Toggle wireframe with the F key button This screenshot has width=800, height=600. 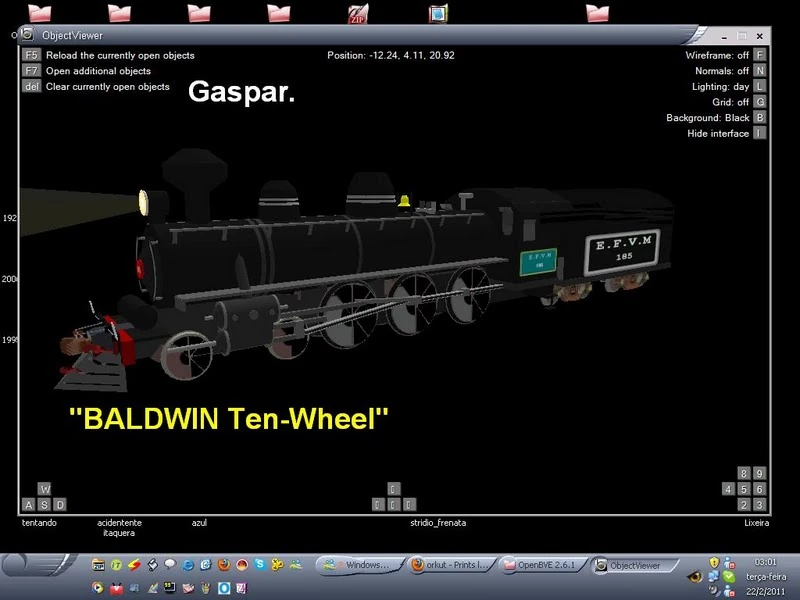click(x=760, y=55)
